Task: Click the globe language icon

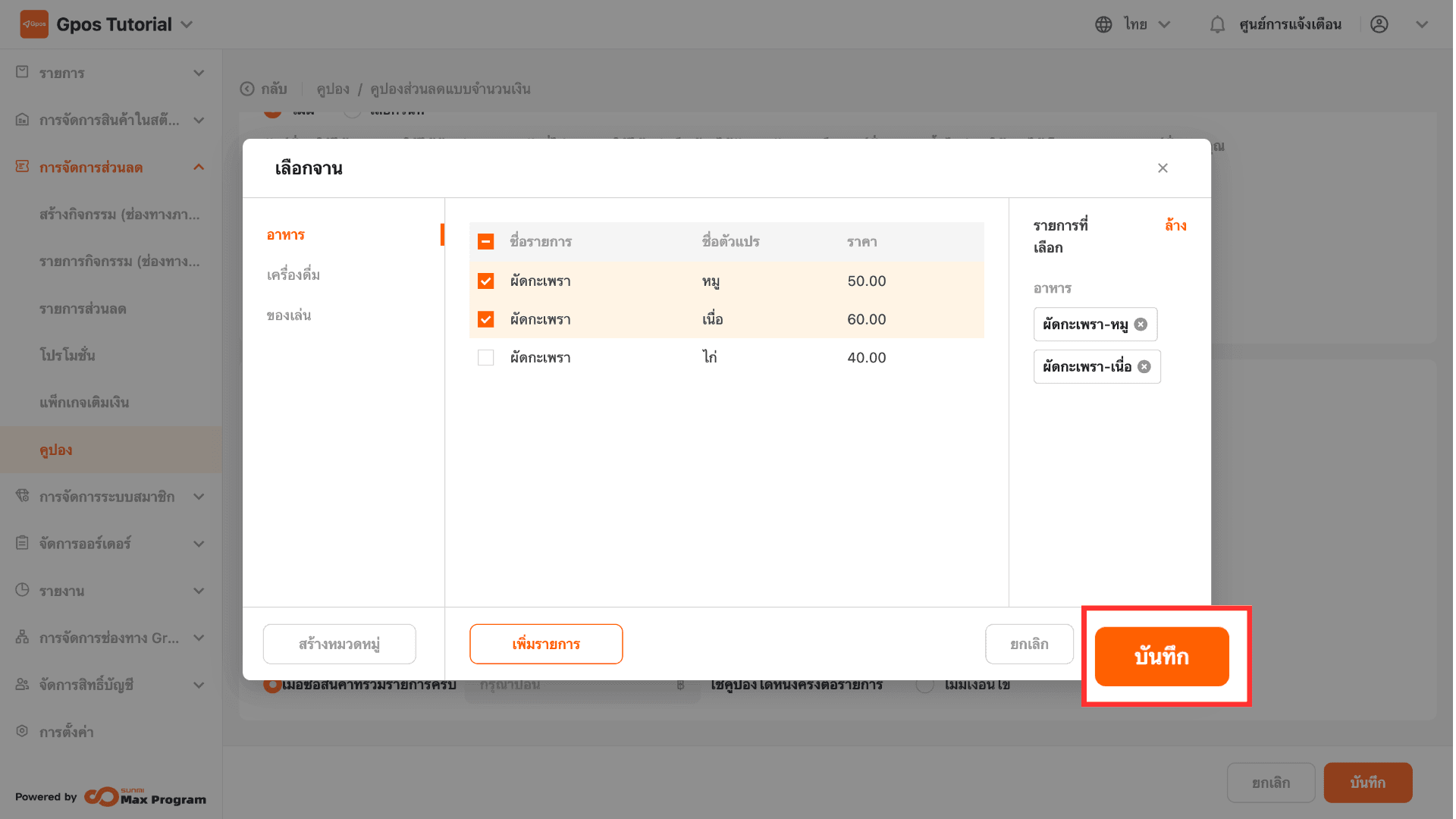Action: (1103, 25)
